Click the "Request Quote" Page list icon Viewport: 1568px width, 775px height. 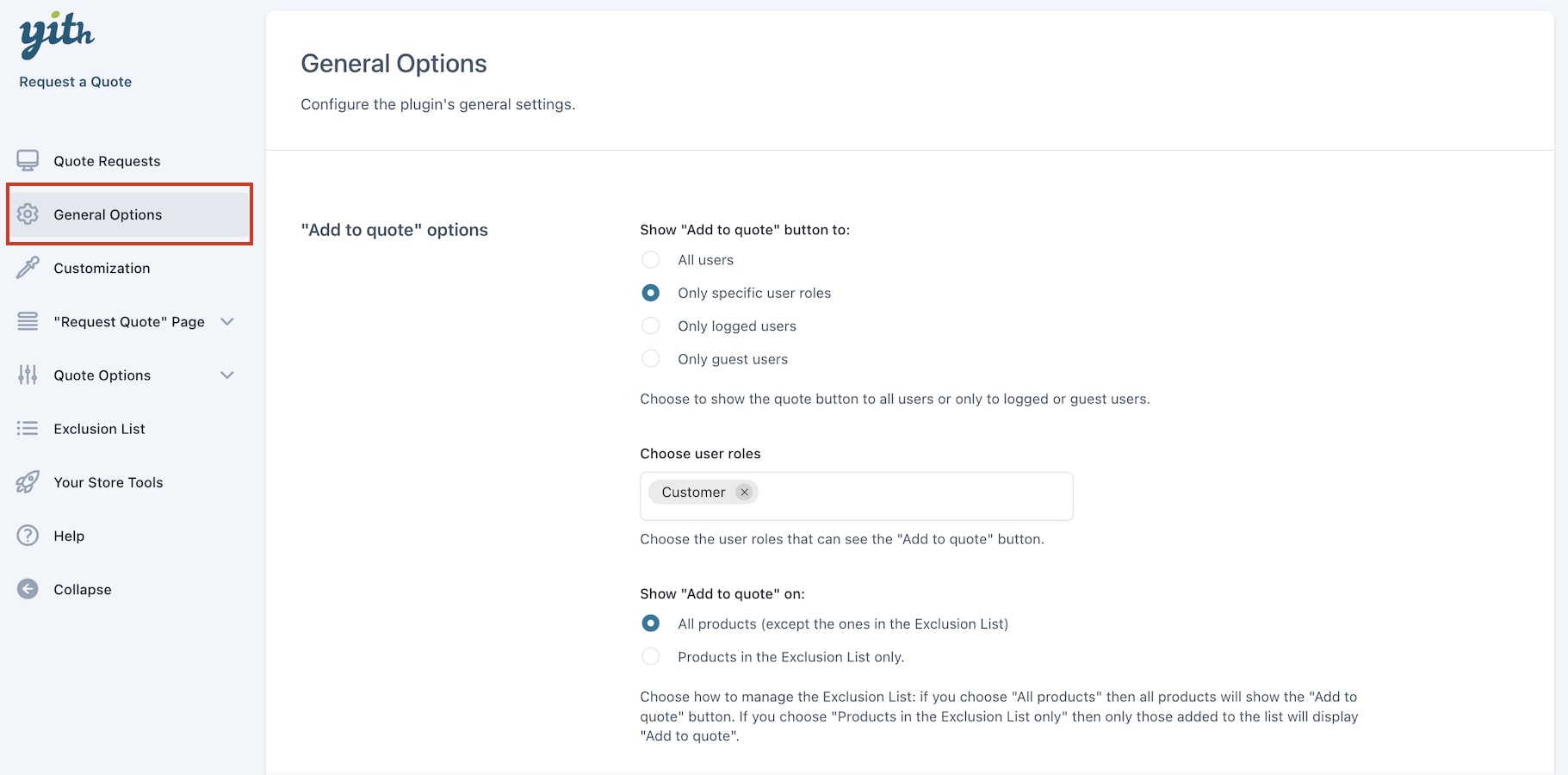coord(28,321)
